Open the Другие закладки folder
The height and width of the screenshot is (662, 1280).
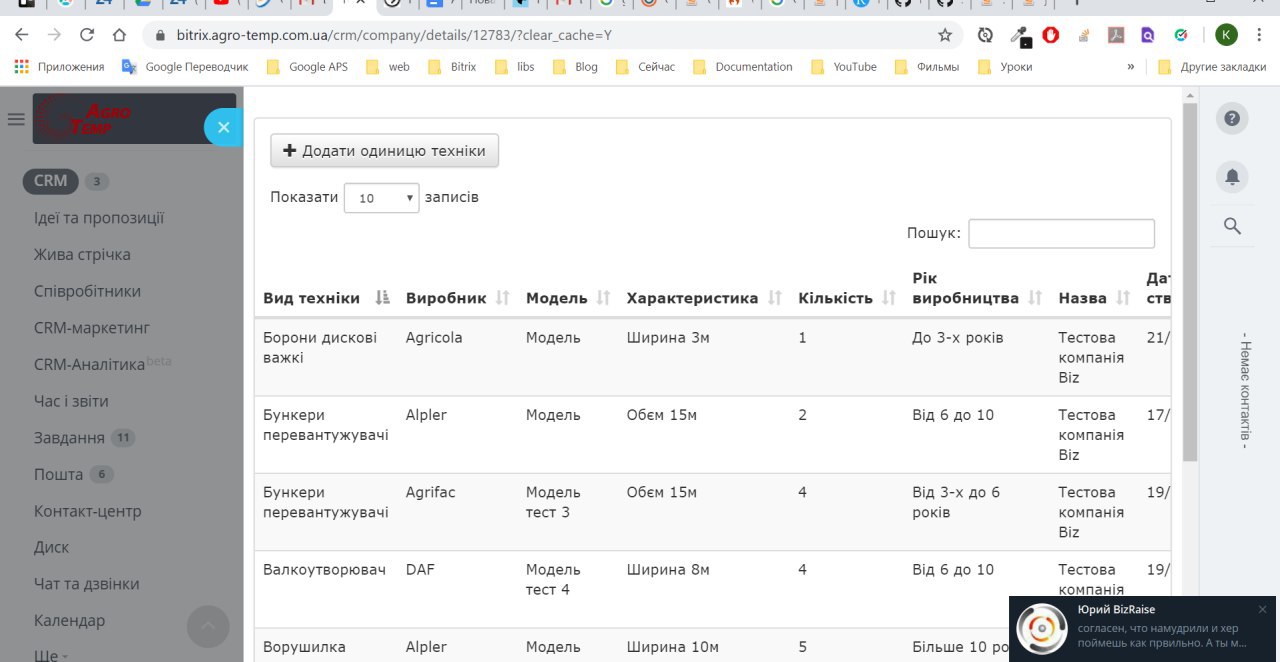click(x=1212, y=67)
